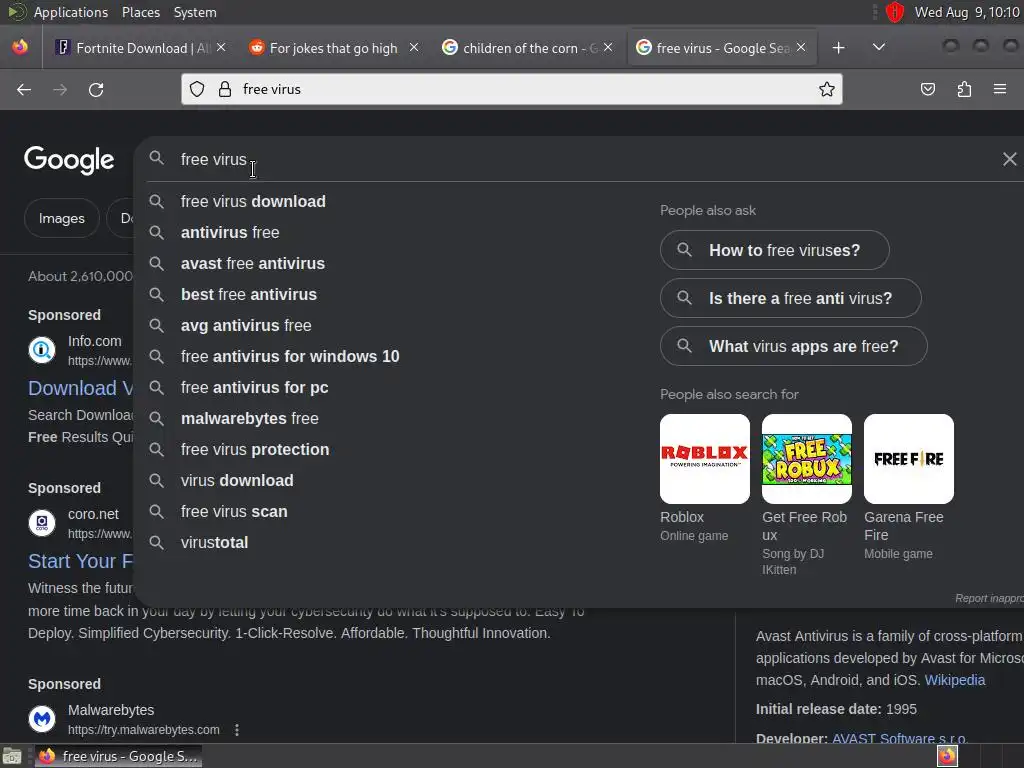This screenshot has height=768, width=1024.
Task: Click the Google logo
Action: tap(69, 160)
